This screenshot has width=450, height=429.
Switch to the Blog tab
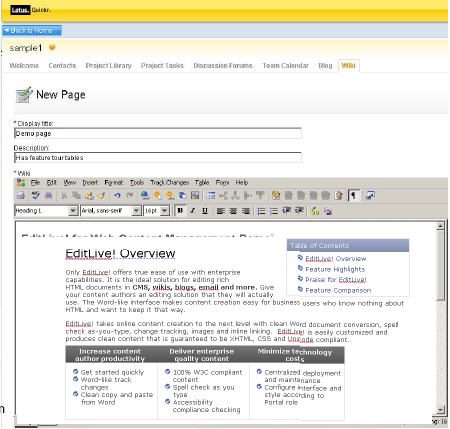point(325,65)
